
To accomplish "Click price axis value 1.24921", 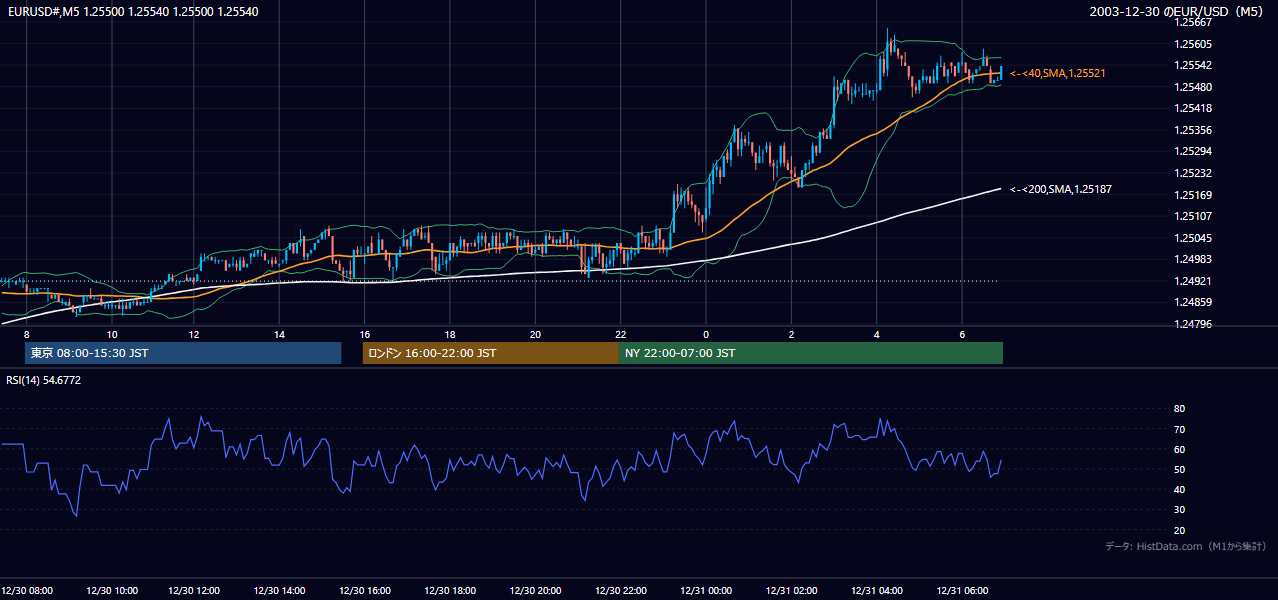I will click(x=1193, y=281).
